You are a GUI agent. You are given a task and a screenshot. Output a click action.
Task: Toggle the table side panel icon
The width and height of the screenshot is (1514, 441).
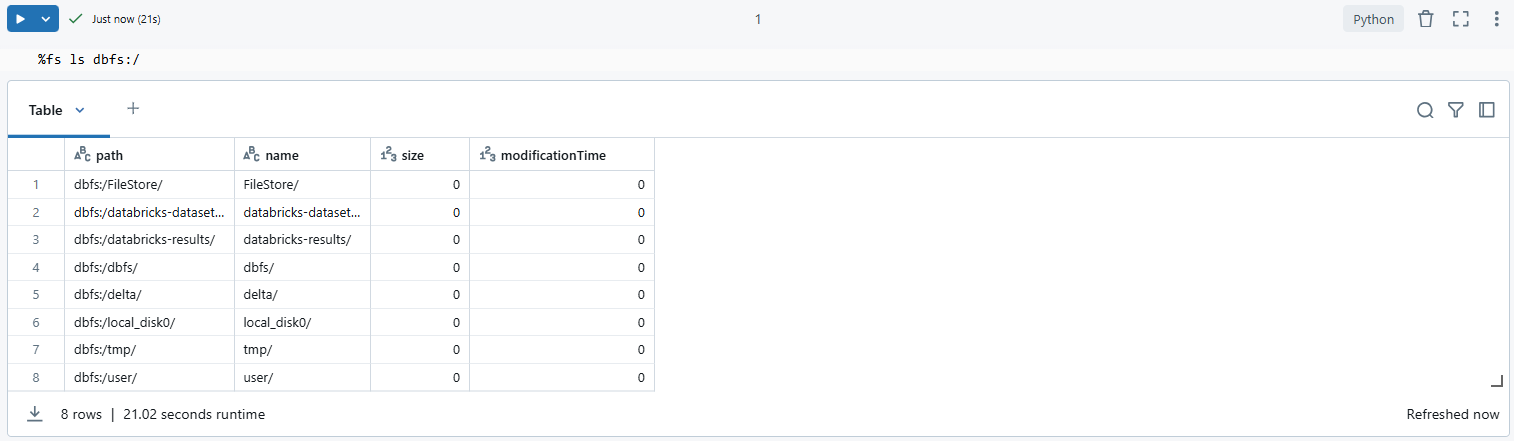[1487, 110]
